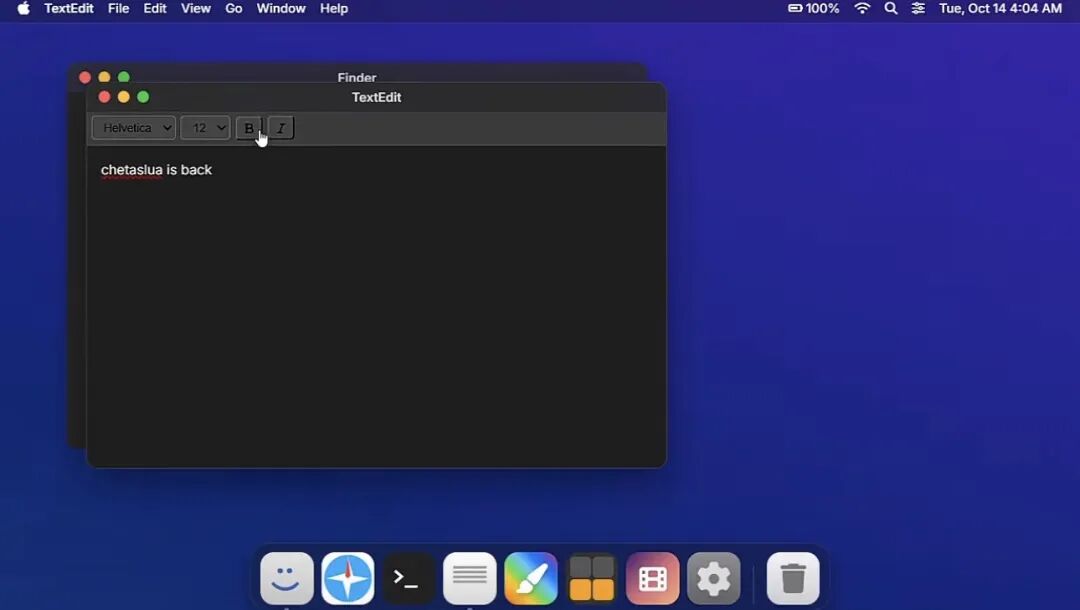Open Spotlight search from menu bar

point(891,9)
